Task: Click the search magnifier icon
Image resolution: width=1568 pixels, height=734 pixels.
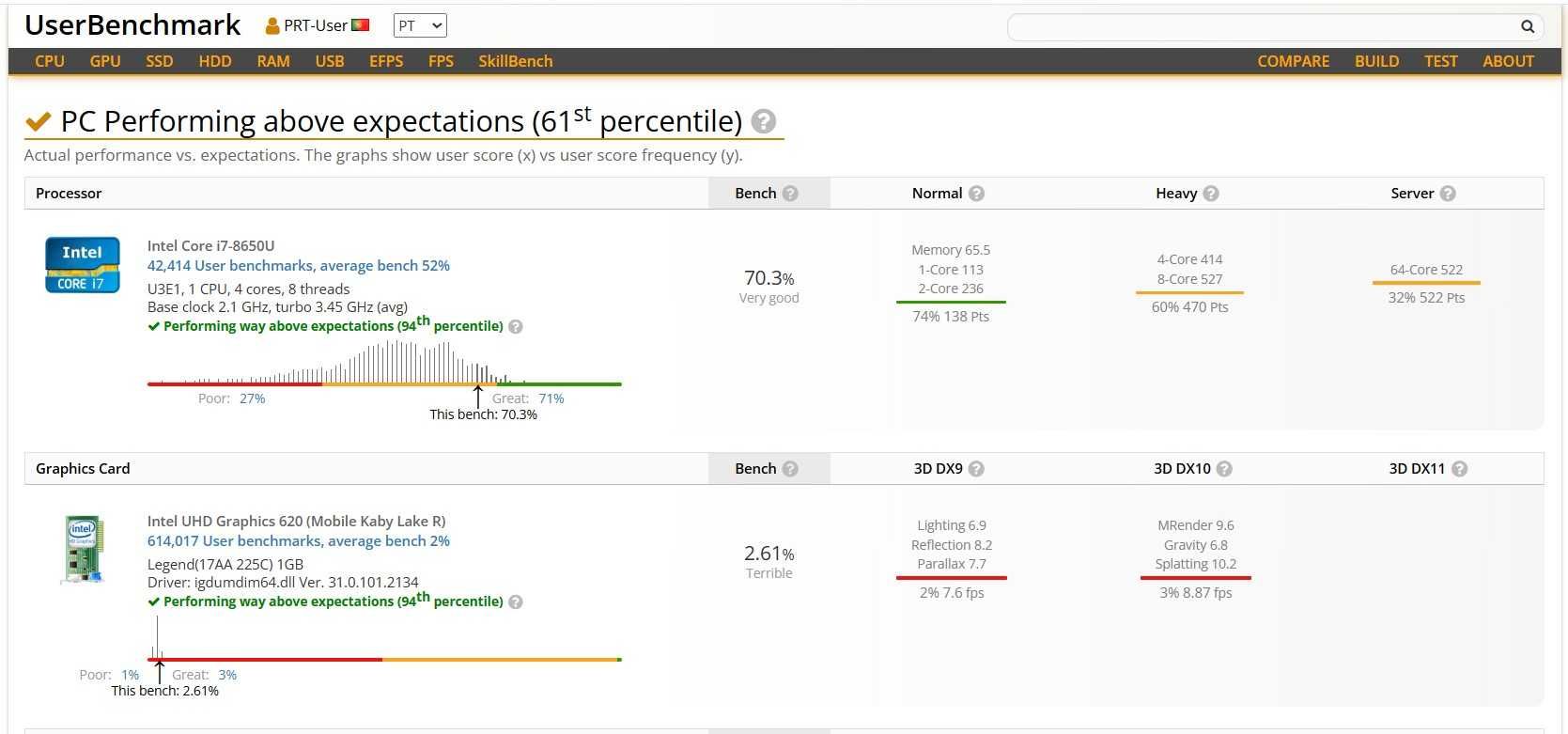Action: pos(1528,27)
